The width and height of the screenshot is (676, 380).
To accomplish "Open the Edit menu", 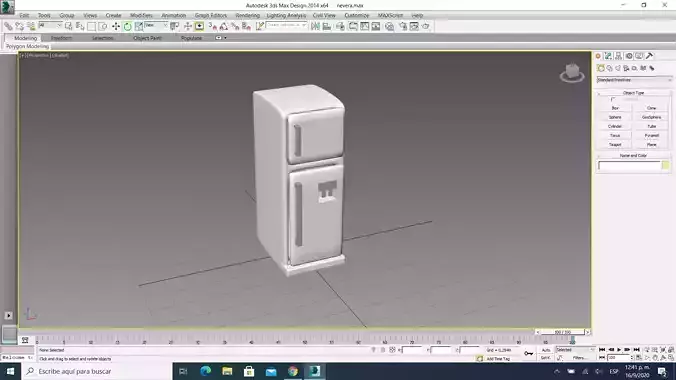I will (24, 15).
